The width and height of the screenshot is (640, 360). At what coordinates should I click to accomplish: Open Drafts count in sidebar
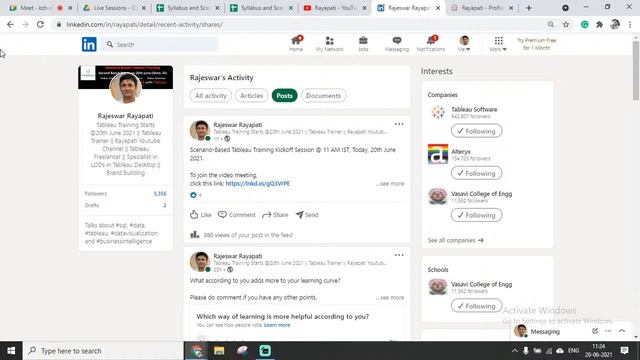tap(164, 205)
